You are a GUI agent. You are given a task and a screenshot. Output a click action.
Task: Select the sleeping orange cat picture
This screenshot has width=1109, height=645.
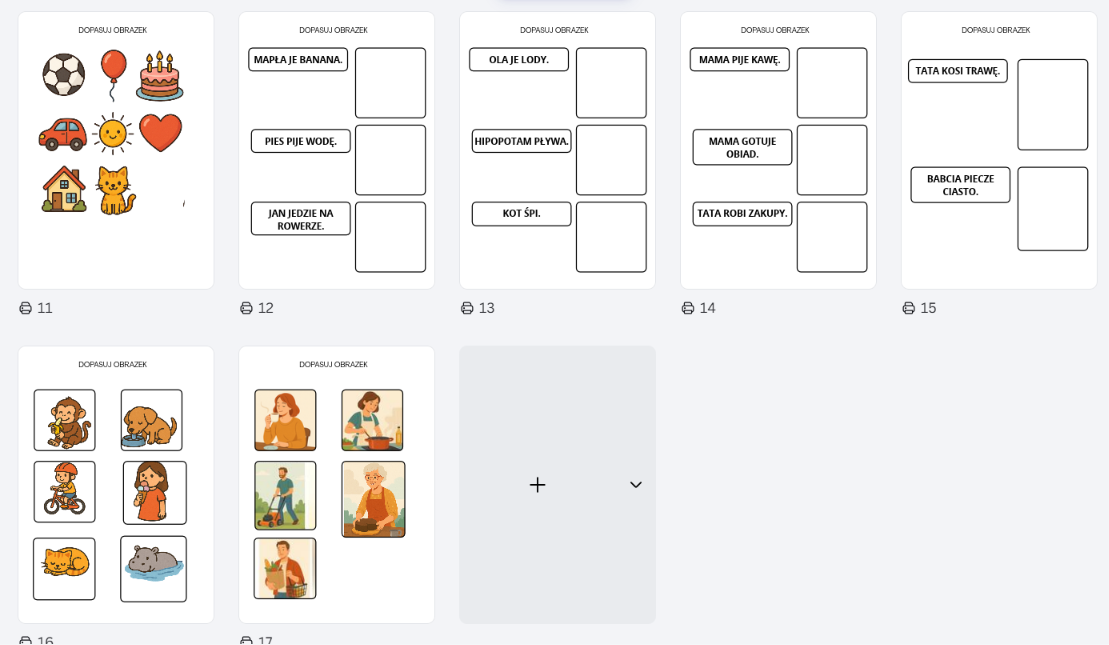pyautogui.click(x=64, y=569)
